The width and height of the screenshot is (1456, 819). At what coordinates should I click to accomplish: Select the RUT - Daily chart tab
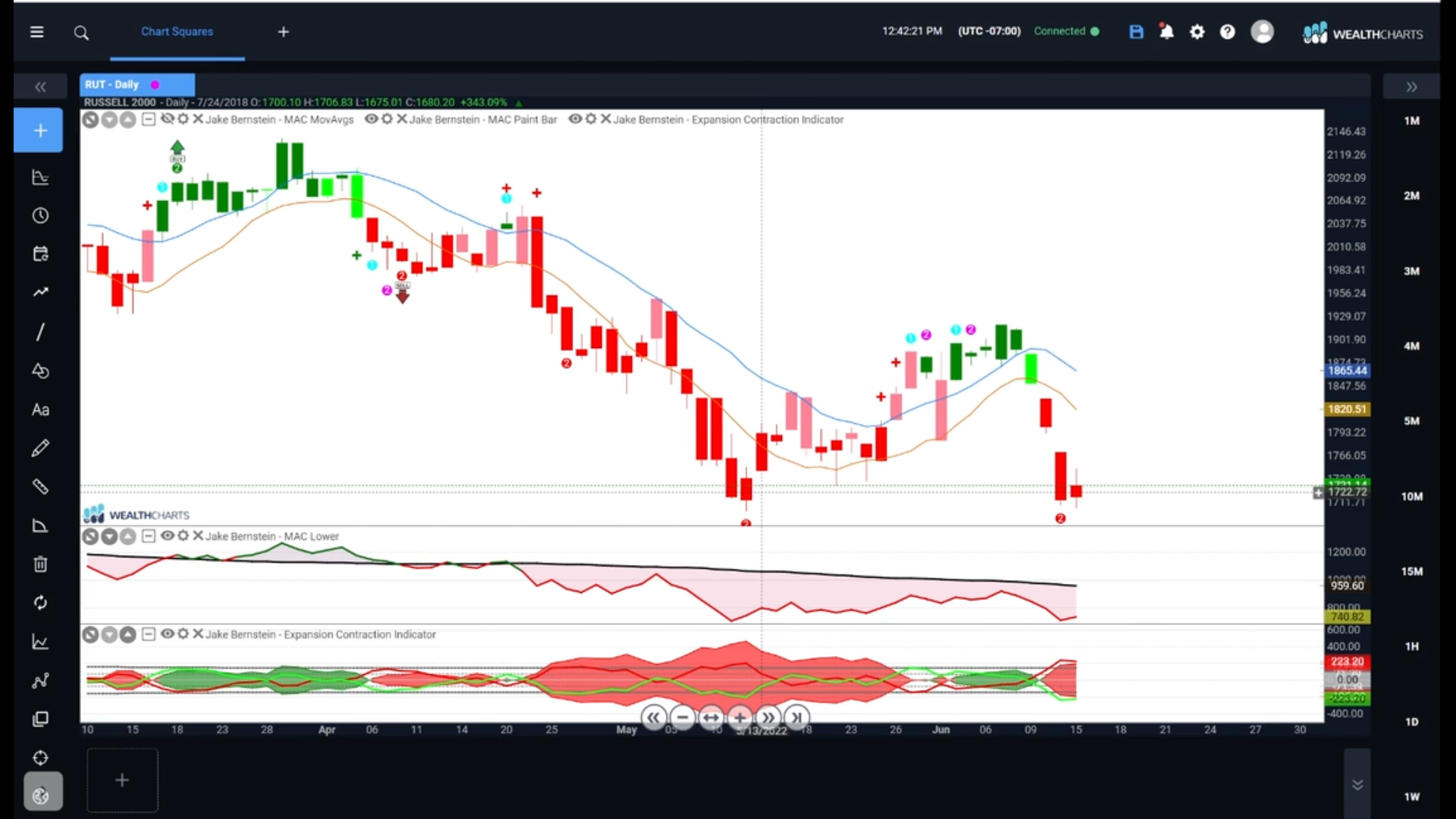(137, 85)
